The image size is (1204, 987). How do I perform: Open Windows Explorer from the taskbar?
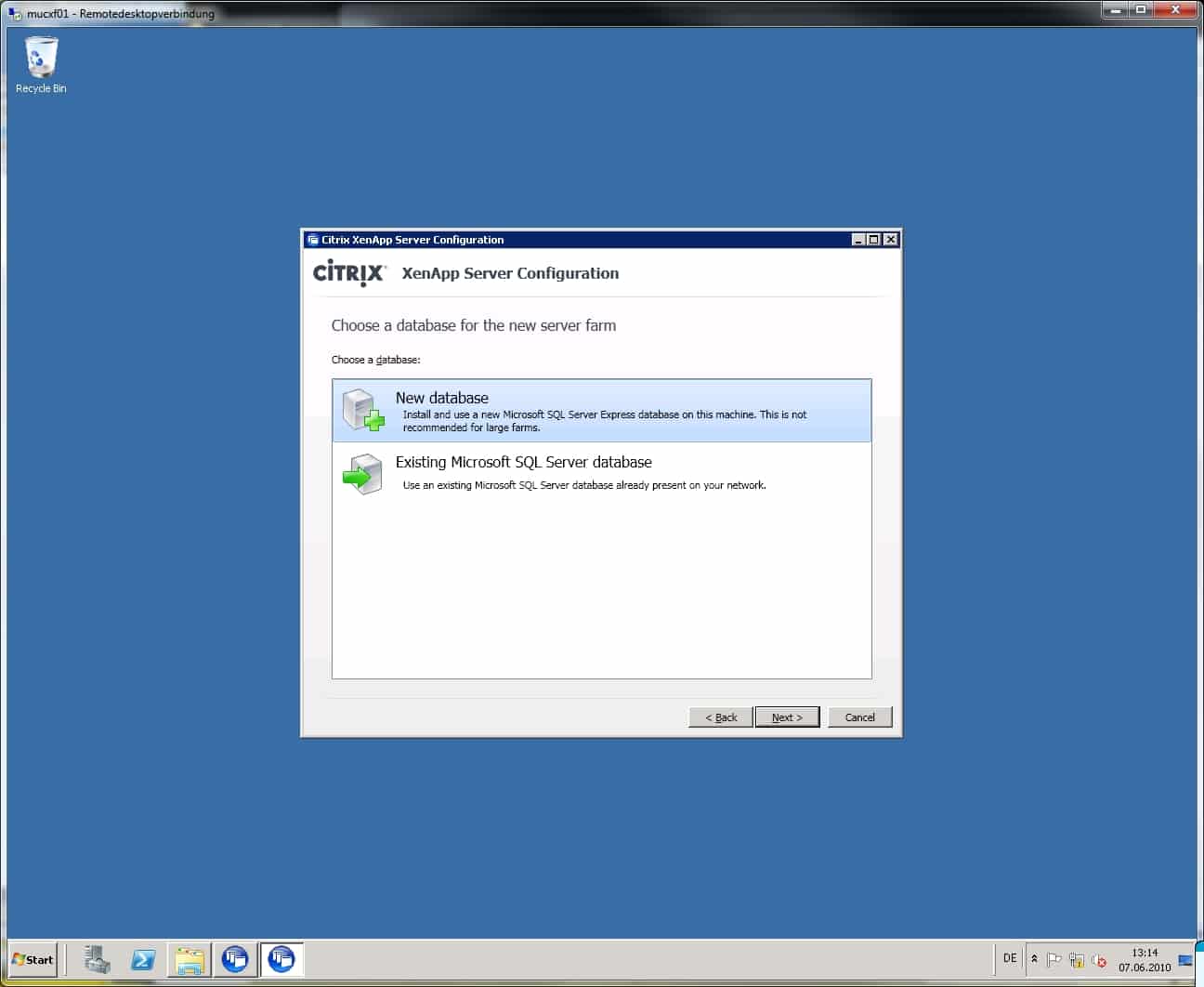click(x=190, y=960)
